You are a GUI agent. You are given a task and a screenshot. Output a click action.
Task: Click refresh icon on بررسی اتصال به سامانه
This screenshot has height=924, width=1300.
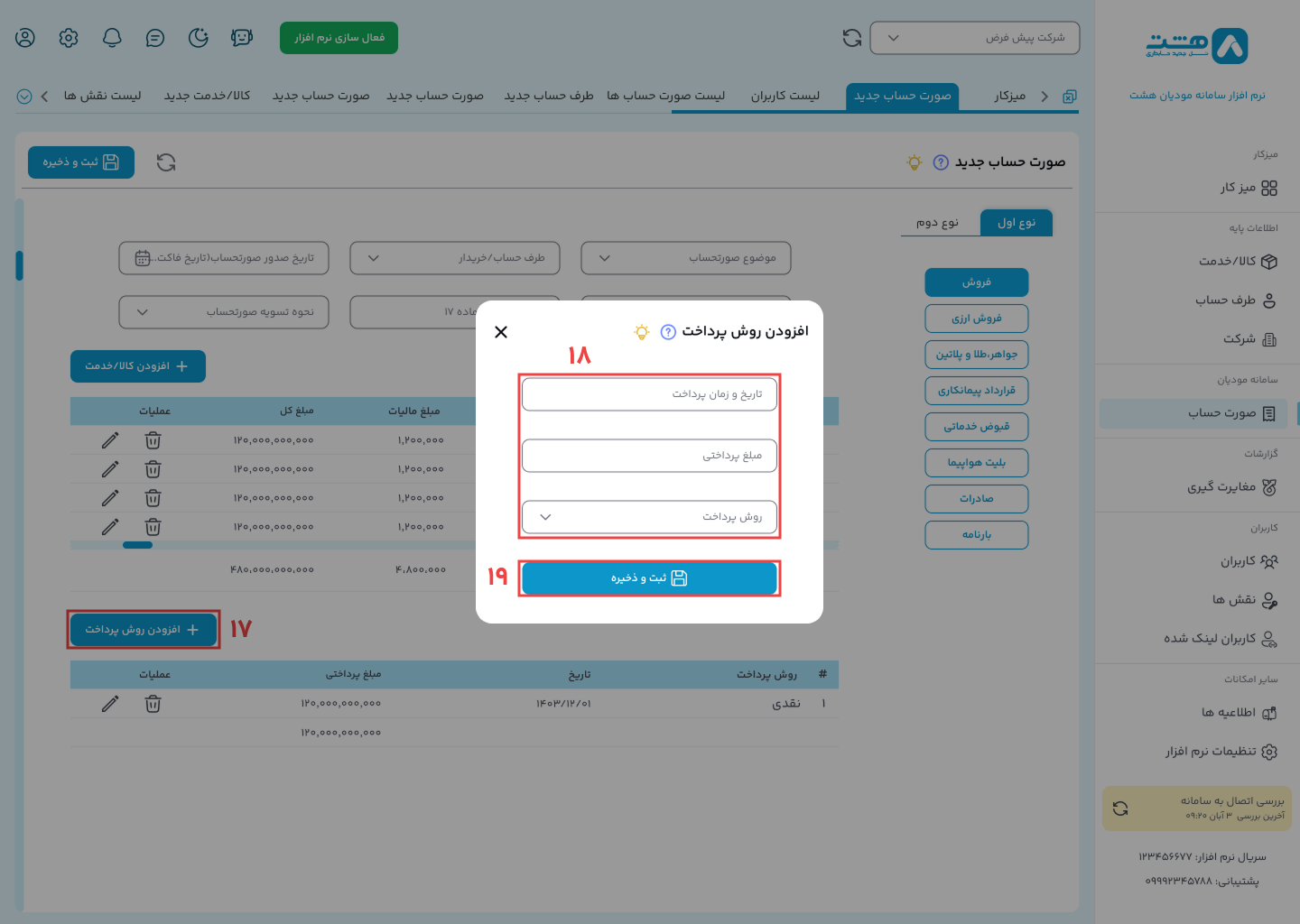[1122, 808]
